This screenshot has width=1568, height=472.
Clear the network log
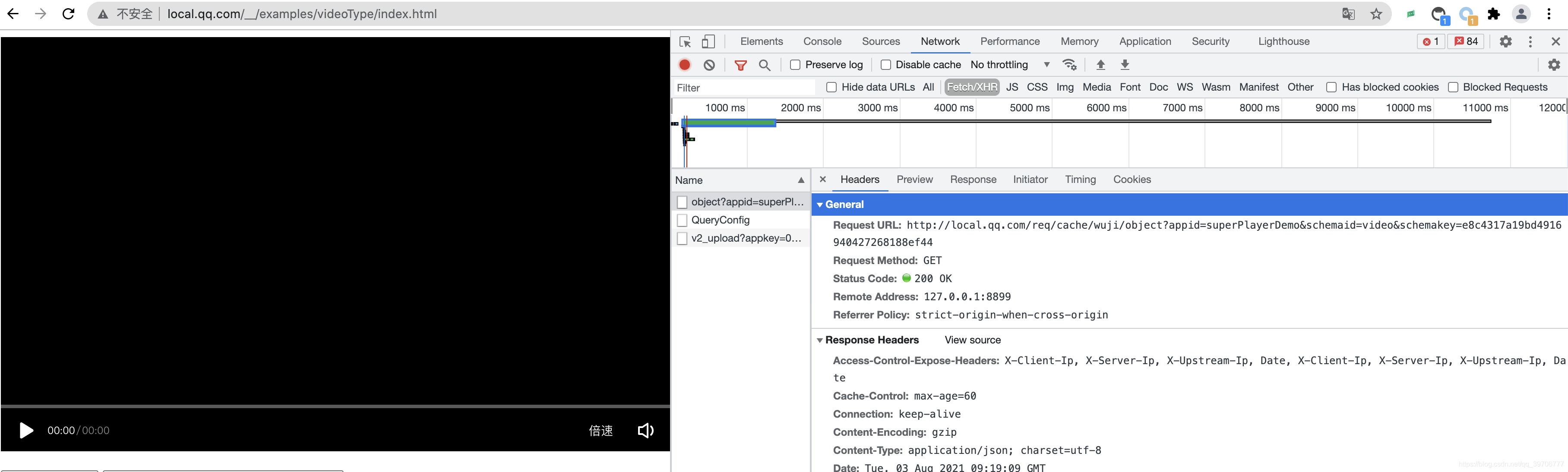click(709, 64)
